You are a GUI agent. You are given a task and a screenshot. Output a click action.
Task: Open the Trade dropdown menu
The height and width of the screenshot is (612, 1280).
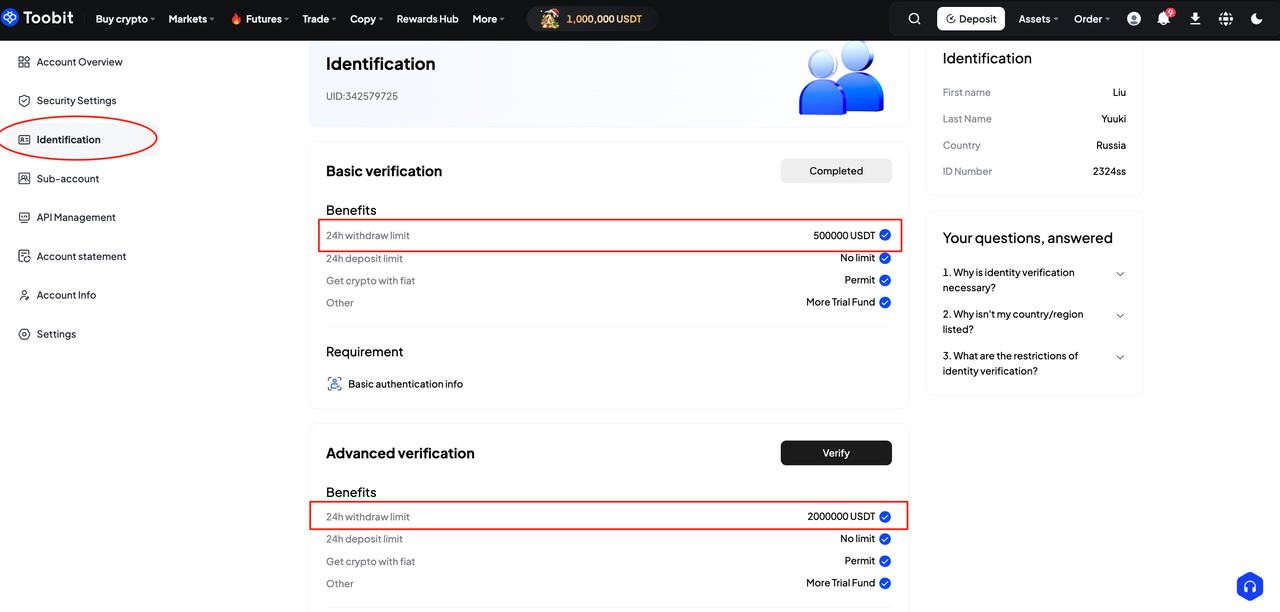point(320,19)
